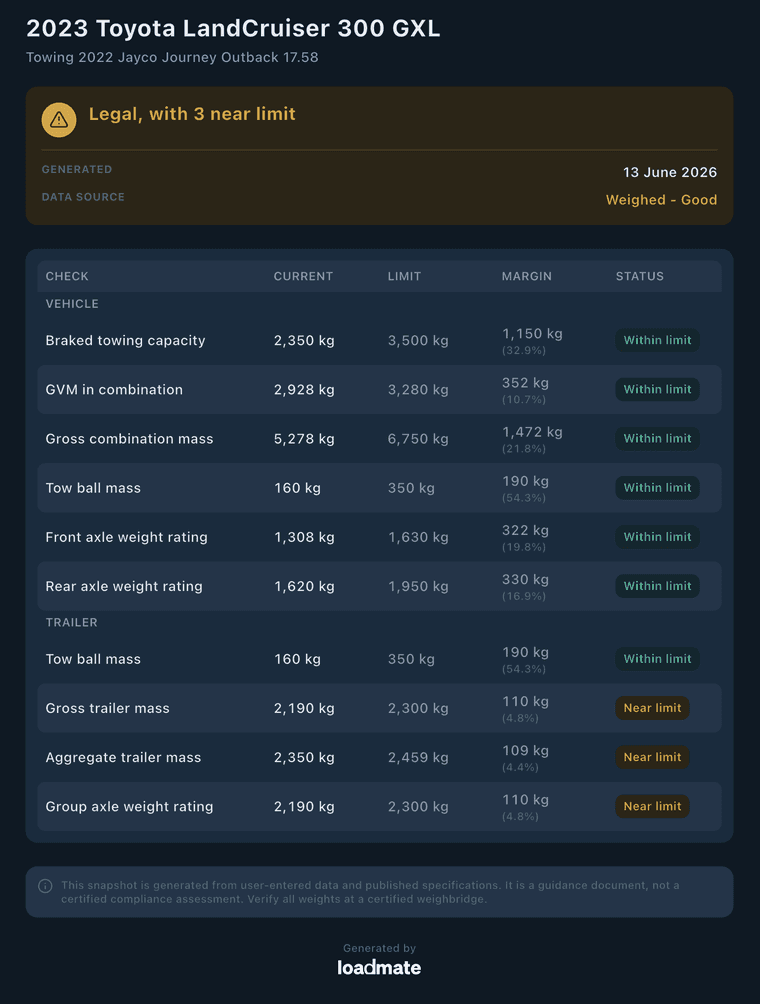Click the 109 kg margin value
Viewport: 760px width, 1004px height.
click(525, 750)
